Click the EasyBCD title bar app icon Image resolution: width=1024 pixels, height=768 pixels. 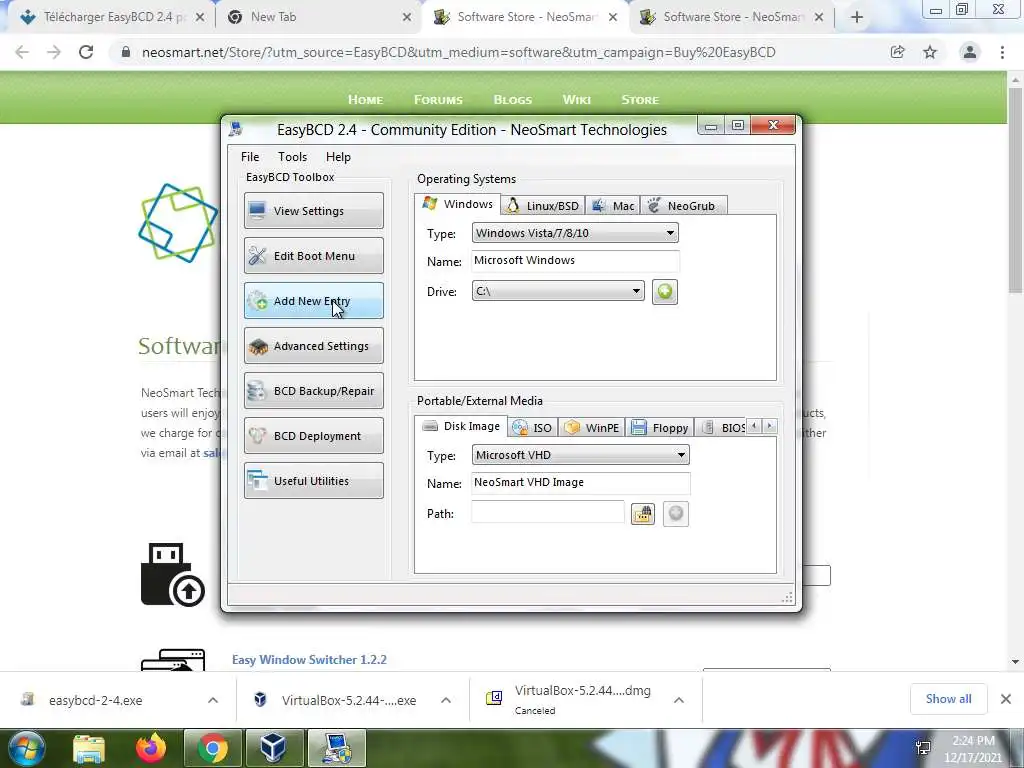(x=236, y=129)
